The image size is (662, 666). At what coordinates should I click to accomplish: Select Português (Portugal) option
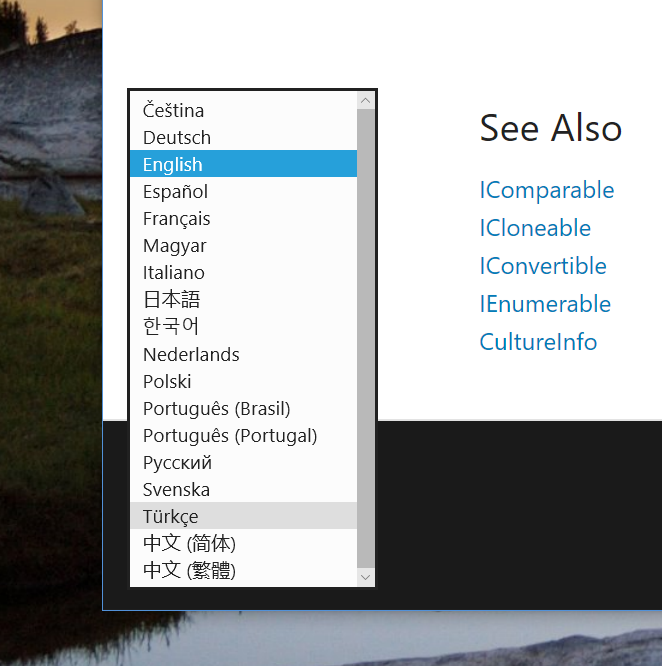(243, 435)
